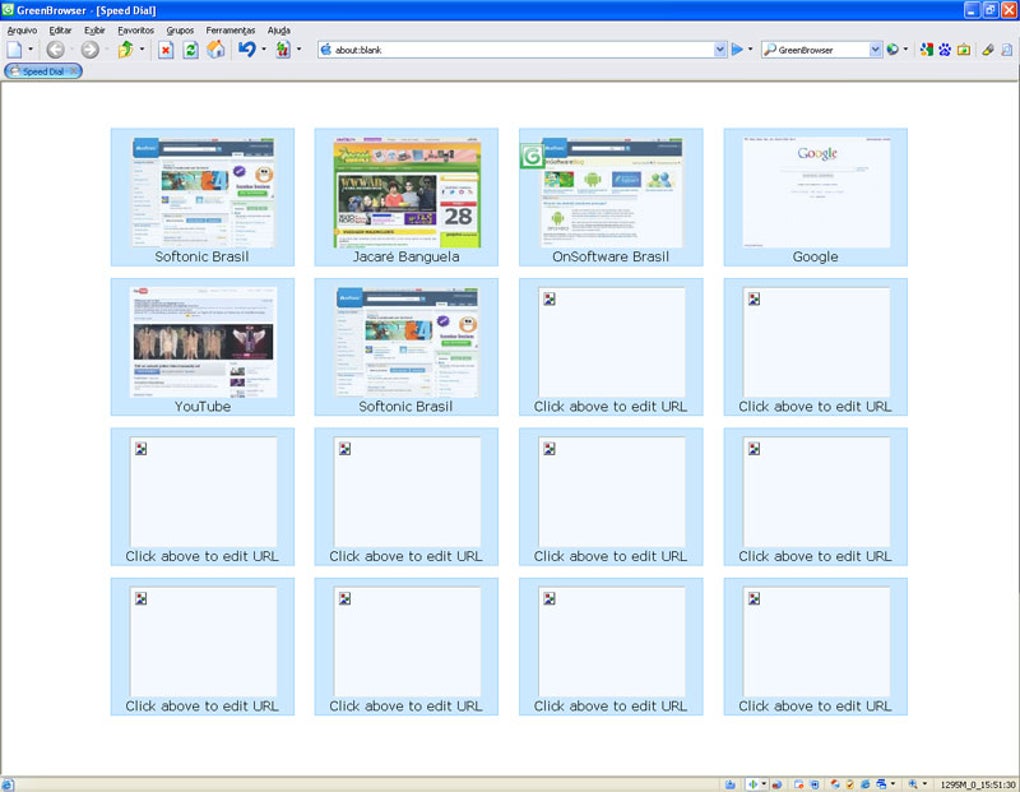Click the Refresh page icon
Screen dimensions: 1020x792
pos(192,48)
